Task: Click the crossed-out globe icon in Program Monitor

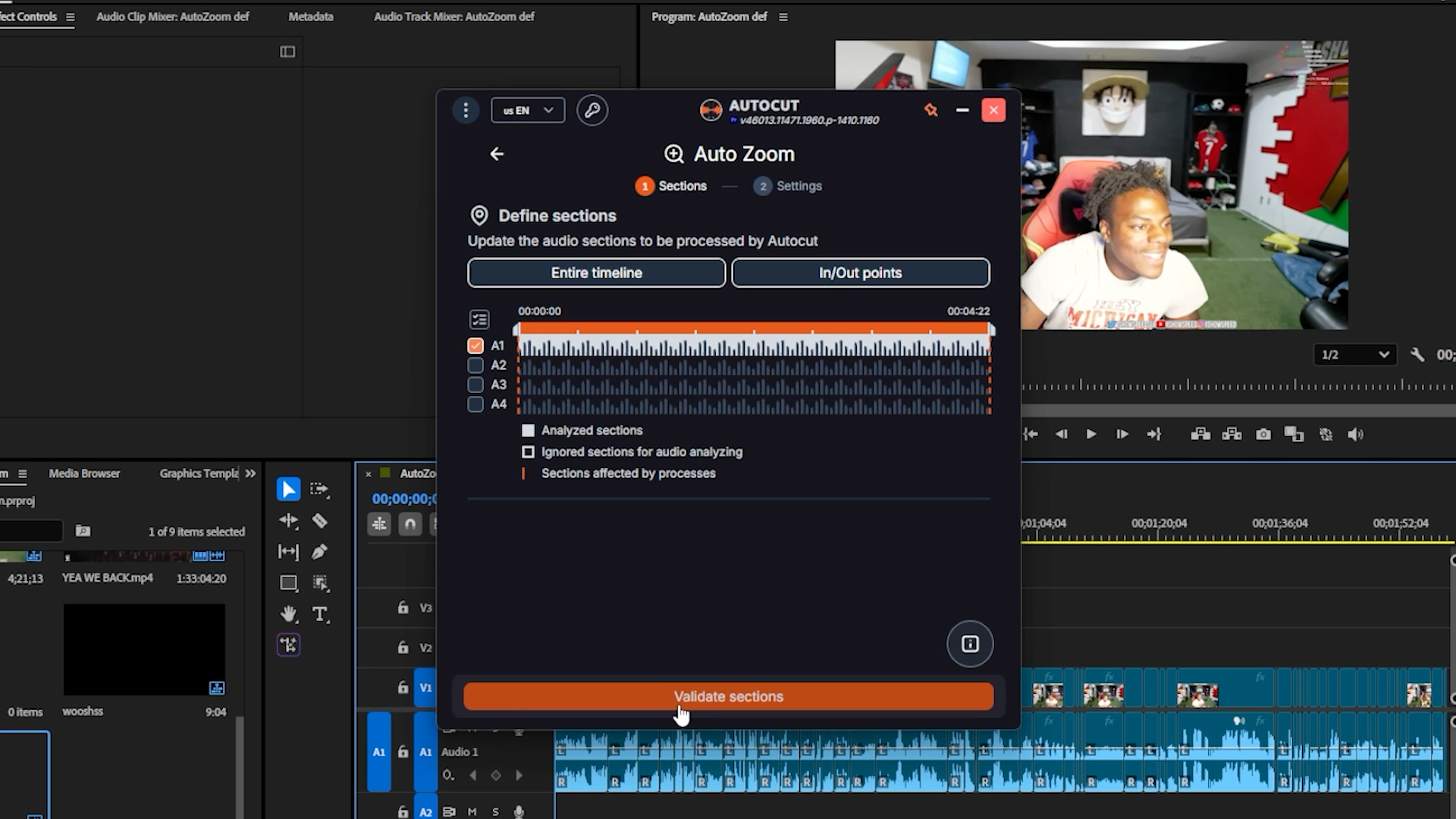Action: coord(1326,435)
